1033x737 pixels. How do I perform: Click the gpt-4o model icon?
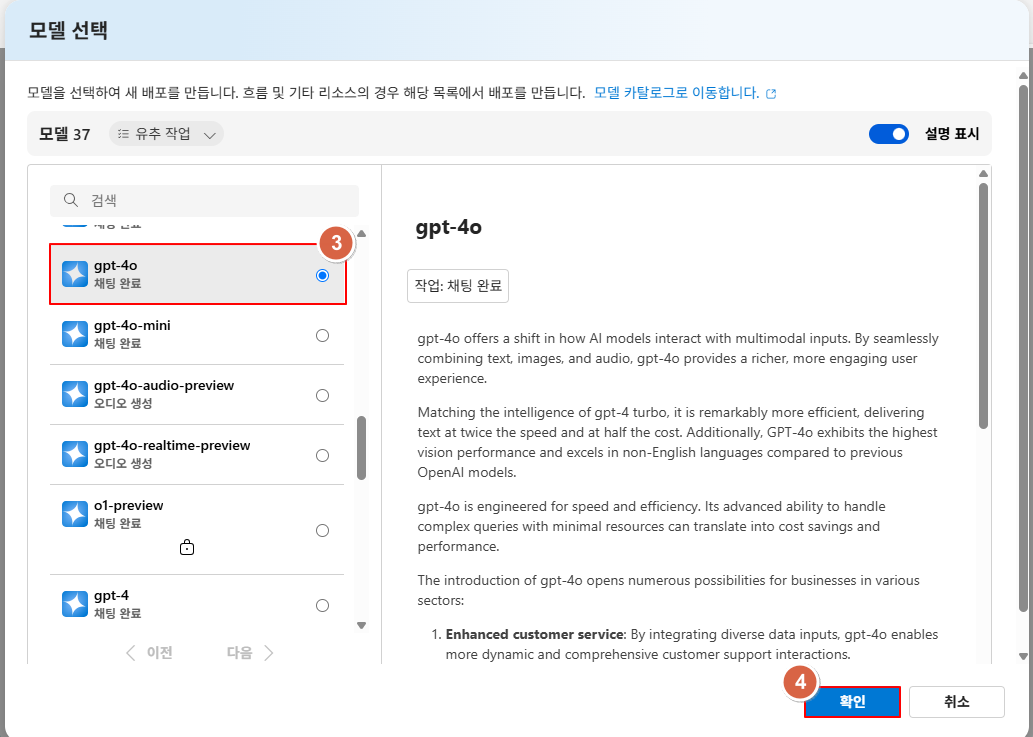coord(74,274)
